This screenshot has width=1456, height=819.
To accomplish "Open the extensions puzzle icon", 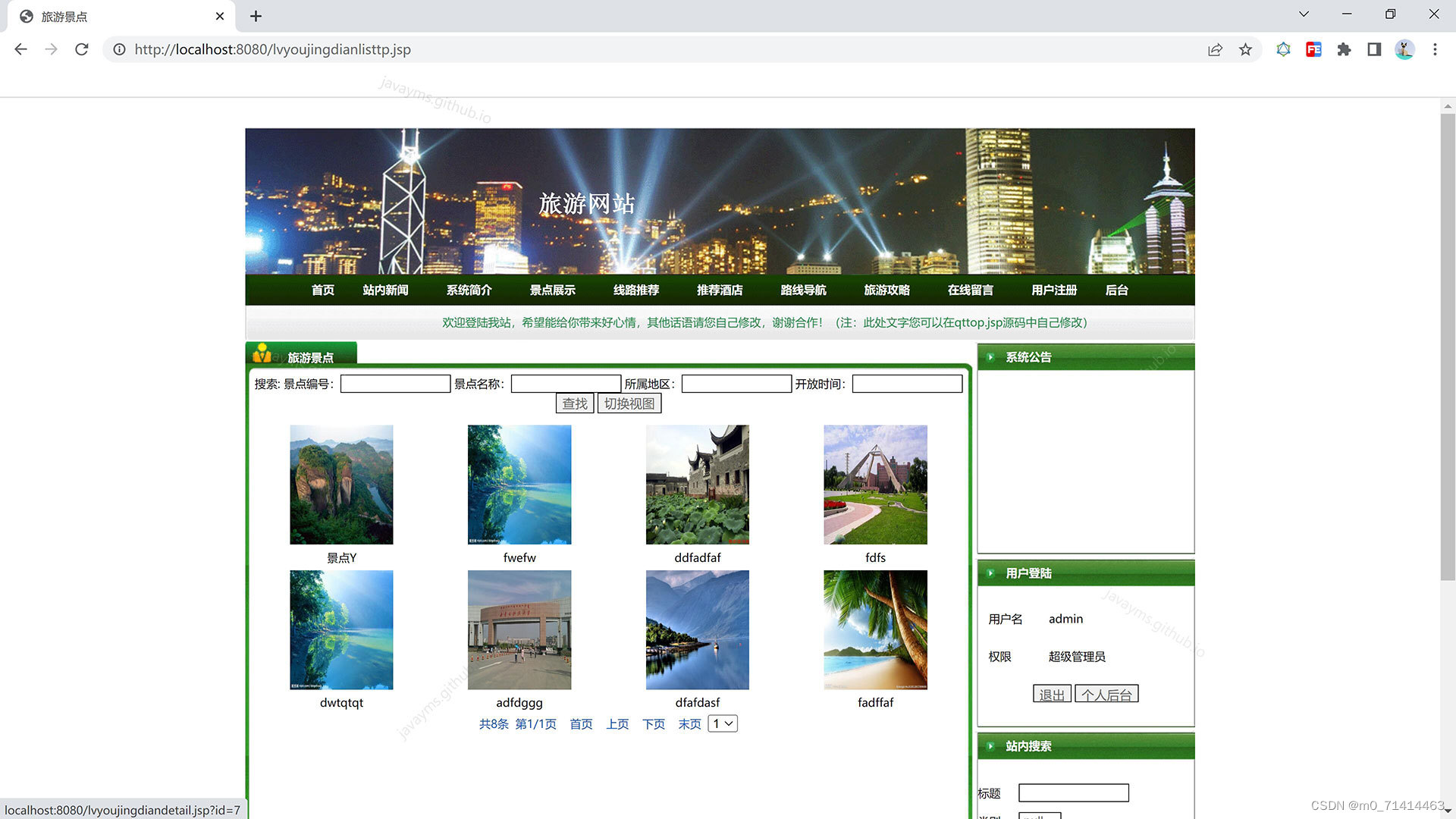I will [1344, 49].
